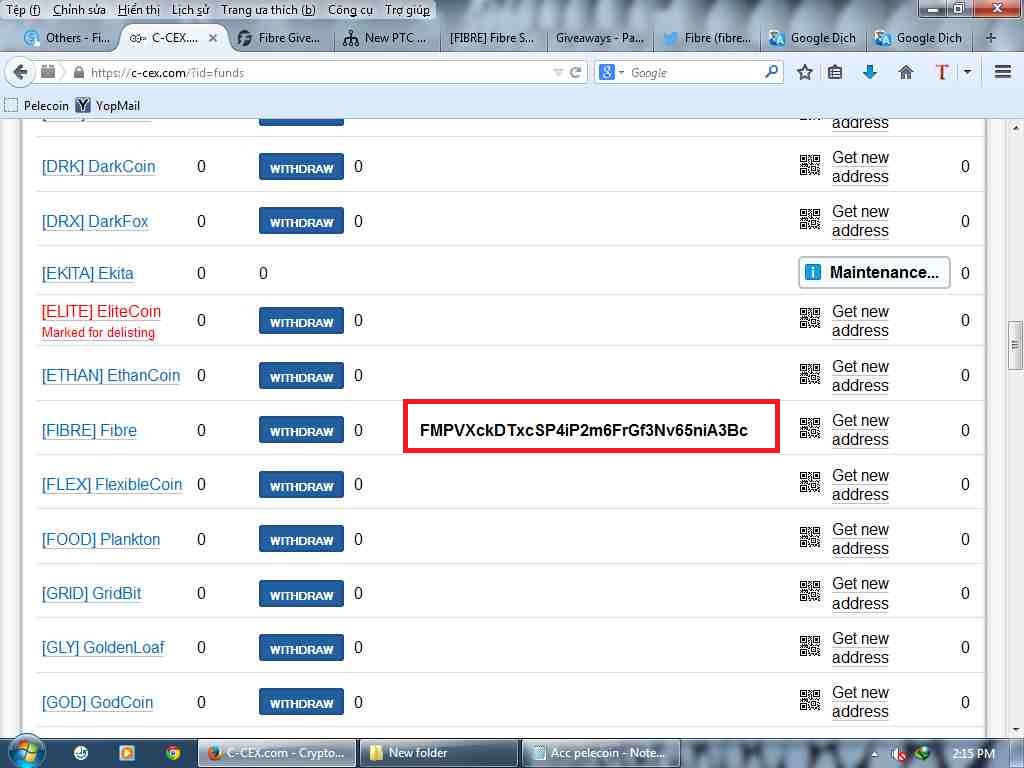
Task: Open the Chỉnh sửa menu
Action: coord(79,10)
